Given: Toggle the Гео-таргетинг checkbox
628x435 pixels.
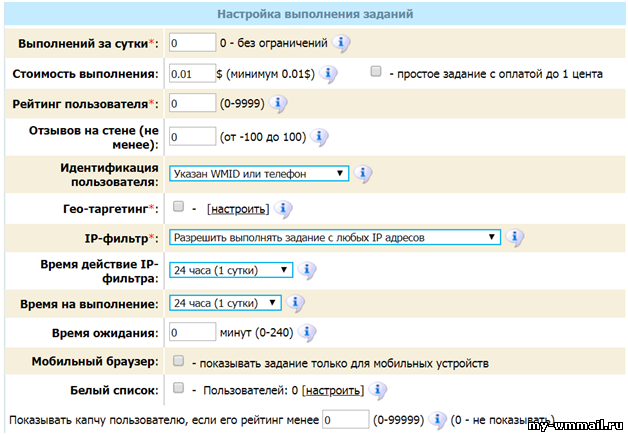Looking at the screenshot, I should coord(178,206).
